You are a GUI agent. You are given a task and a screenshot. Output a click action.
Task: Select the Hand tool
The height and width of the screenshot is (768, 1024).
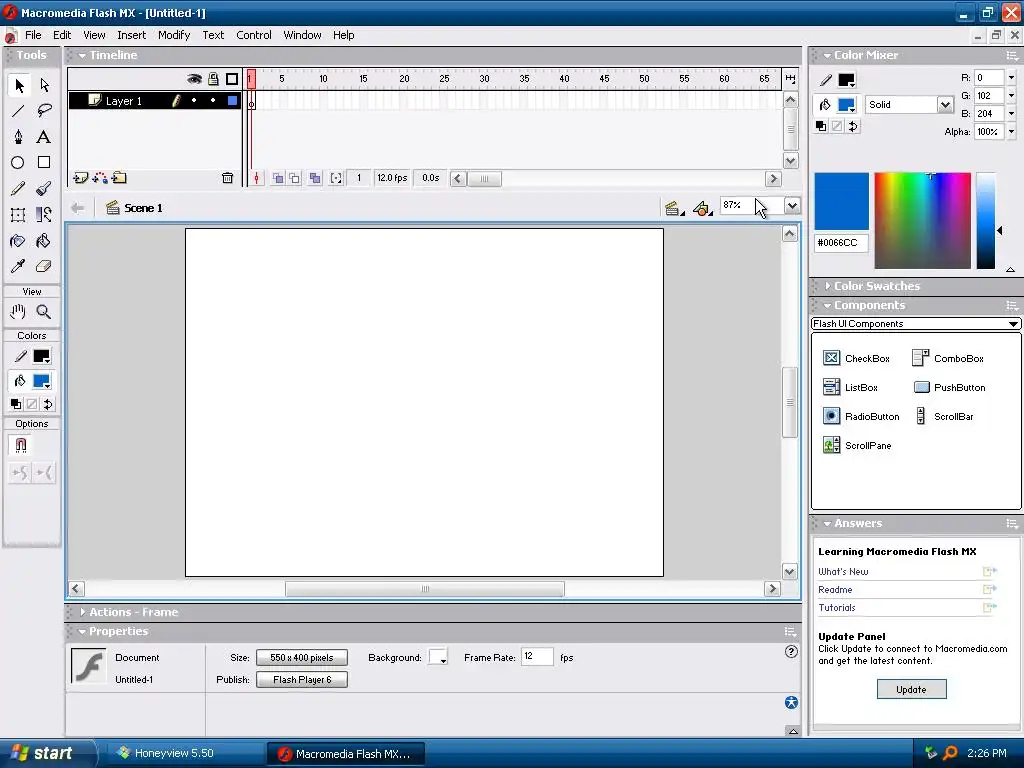(18, 312)
